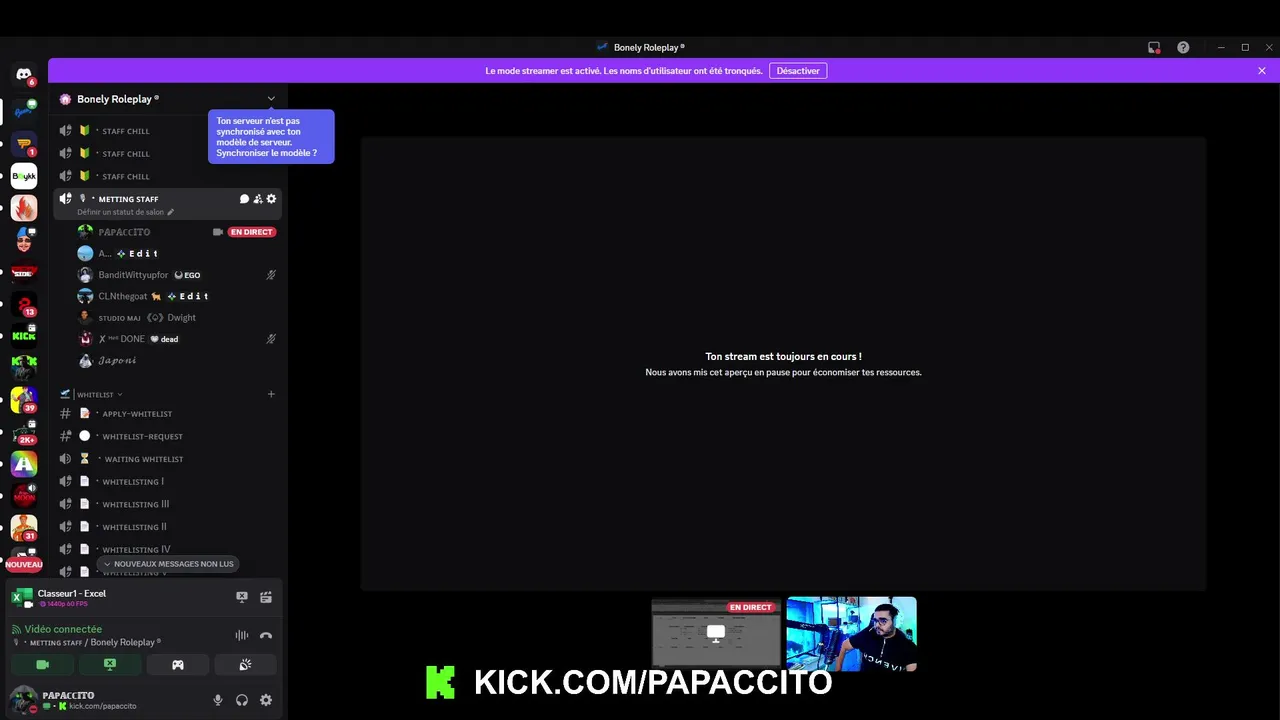Click PAPACCITO avatar in the user panel
The image size is (1280, 720).
coord(24,700)
